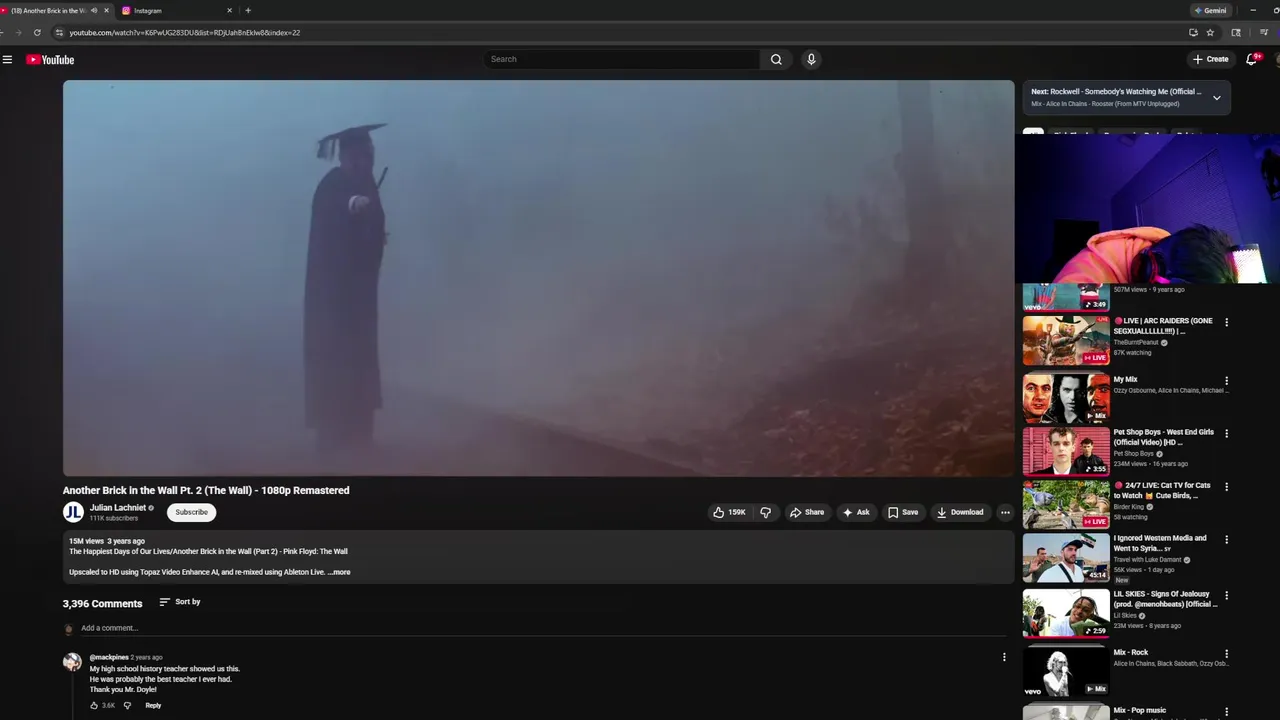Screen dimensions: 1280x720
Task: Open the YouTube guide hamburger menu
Action: [7, 60]
